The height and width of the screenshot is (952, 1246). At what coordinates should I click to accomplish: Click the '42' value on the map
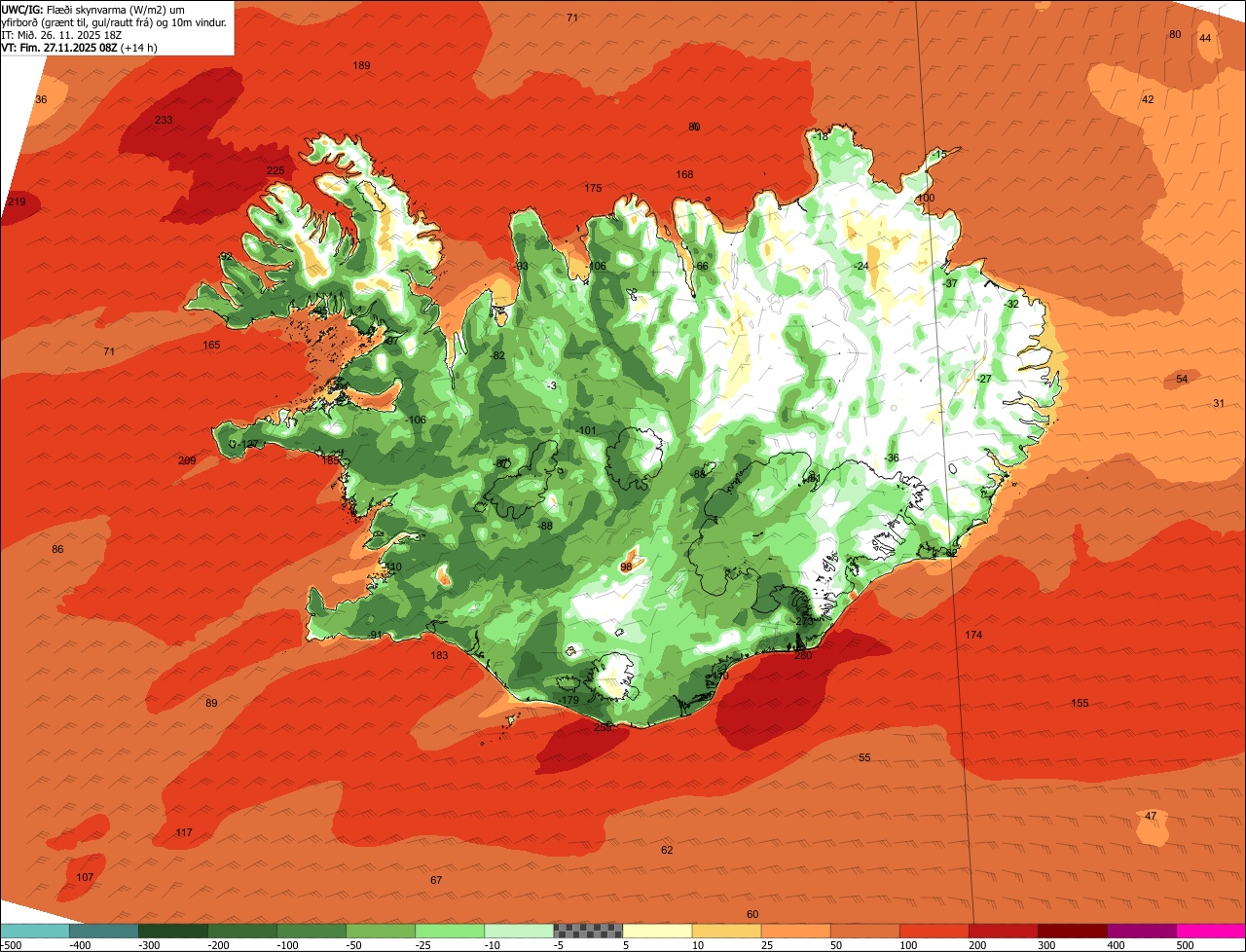tap(1148, 99)
